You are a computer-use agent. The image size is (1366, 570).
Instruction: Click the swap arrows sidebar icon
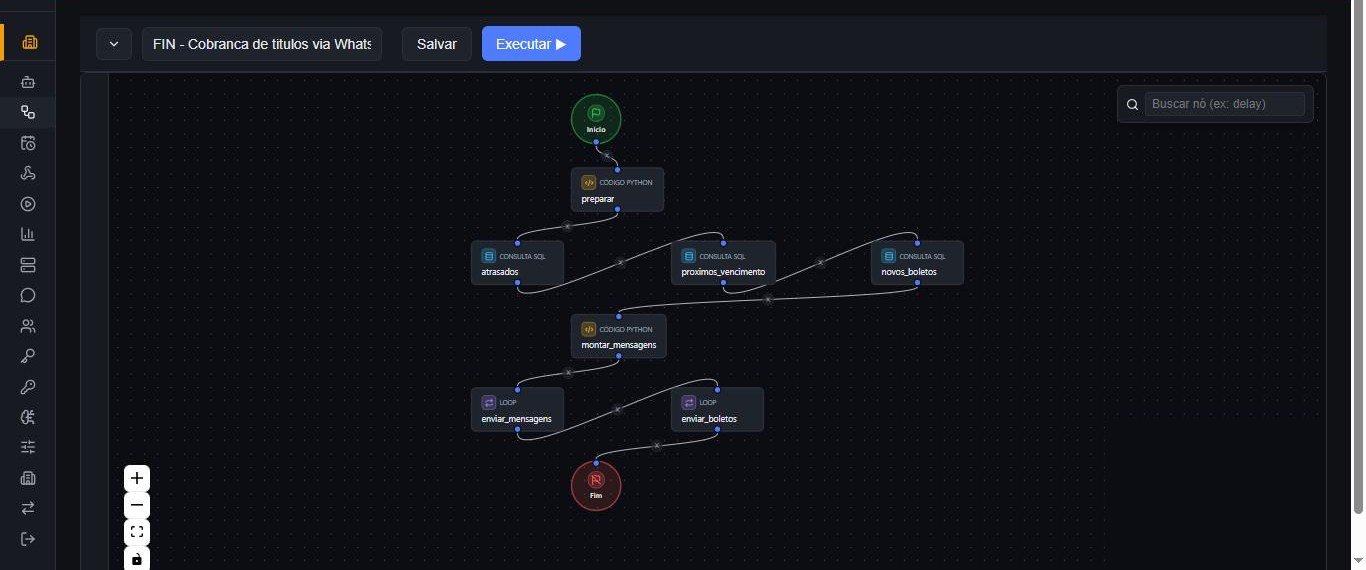pos(28,508)
